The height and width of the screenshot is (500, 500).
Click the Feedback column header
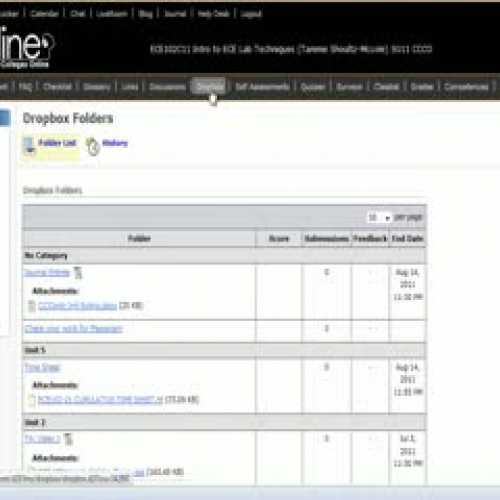pos(370,239)
